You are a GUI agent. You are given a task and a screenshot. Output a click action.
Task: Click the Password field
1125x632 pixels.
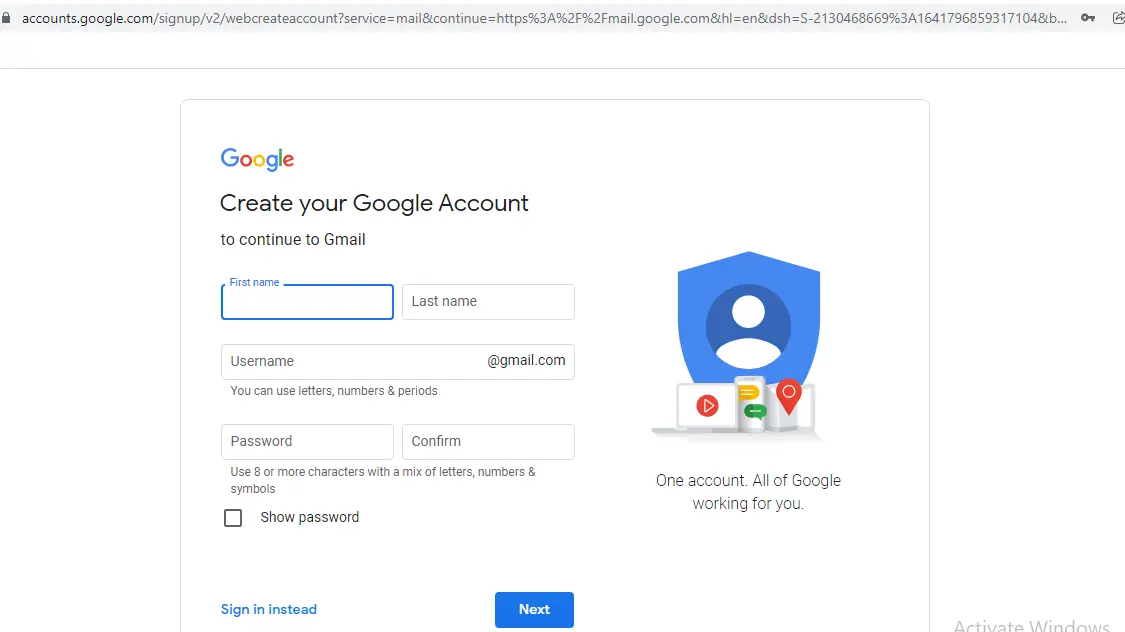click(x=307, y=441)
